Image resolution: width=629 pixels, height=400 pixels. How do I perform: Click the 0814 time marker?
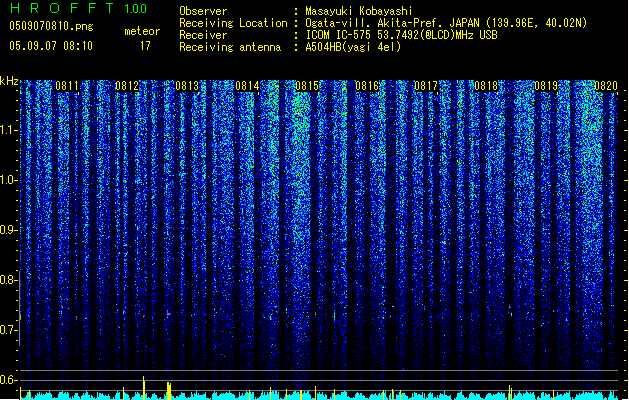[x=247, y=86]
